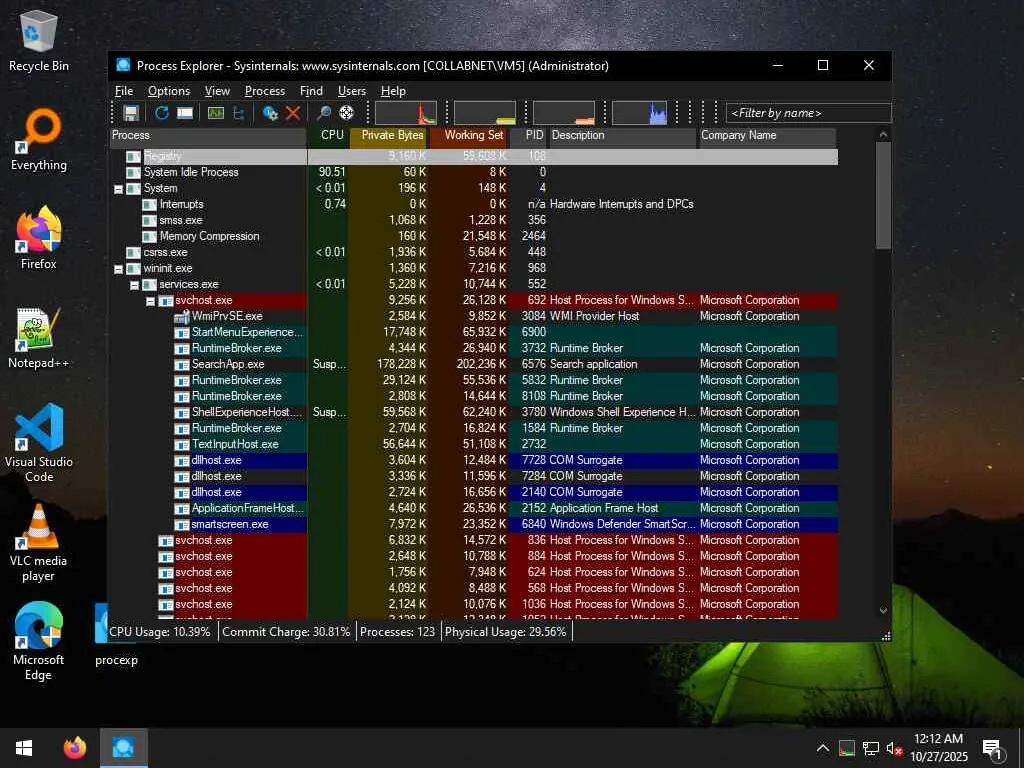
Task: Open the Find menu
Action: pos(311,91)
